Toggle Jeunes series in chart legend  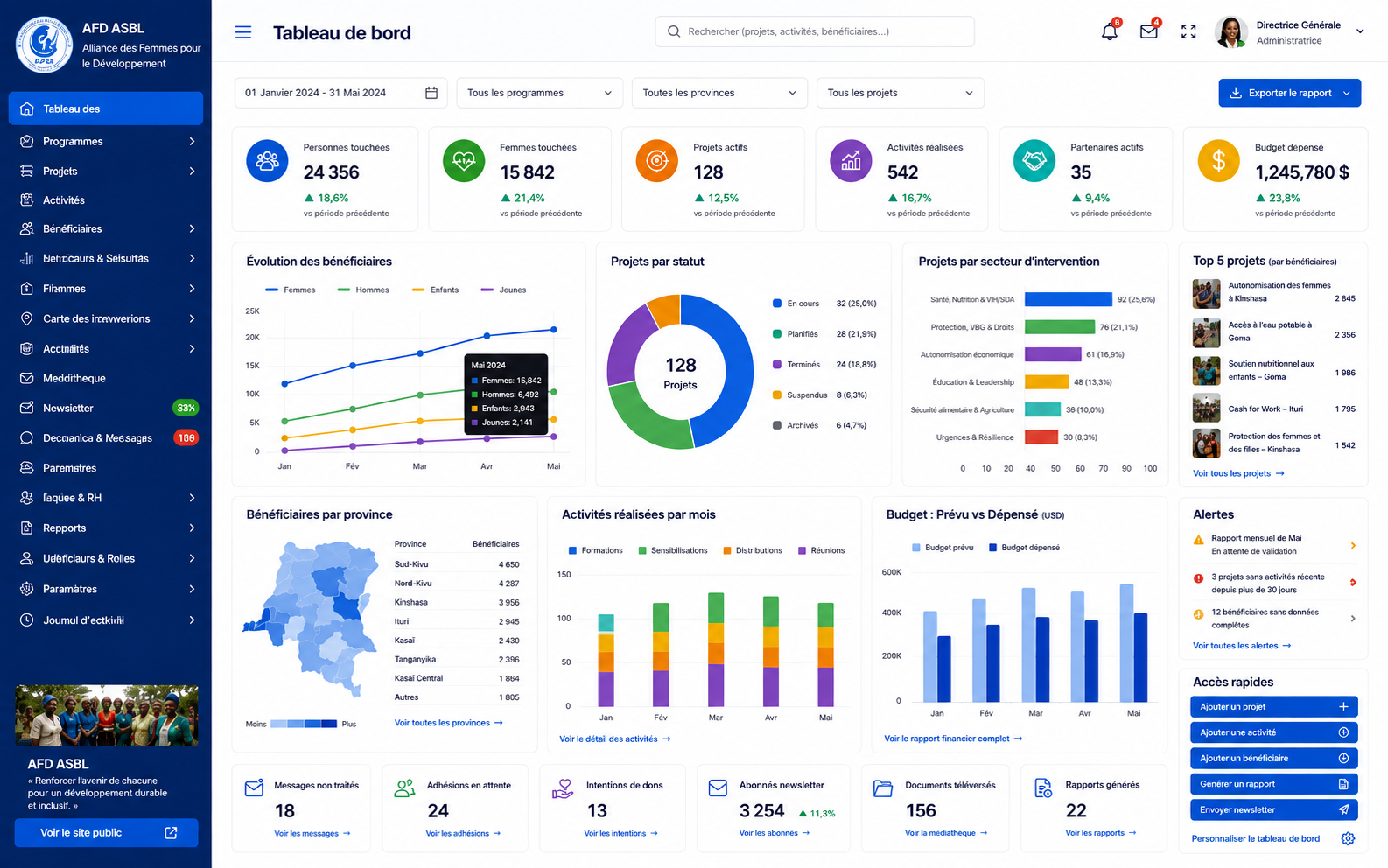tap(504, 290)
